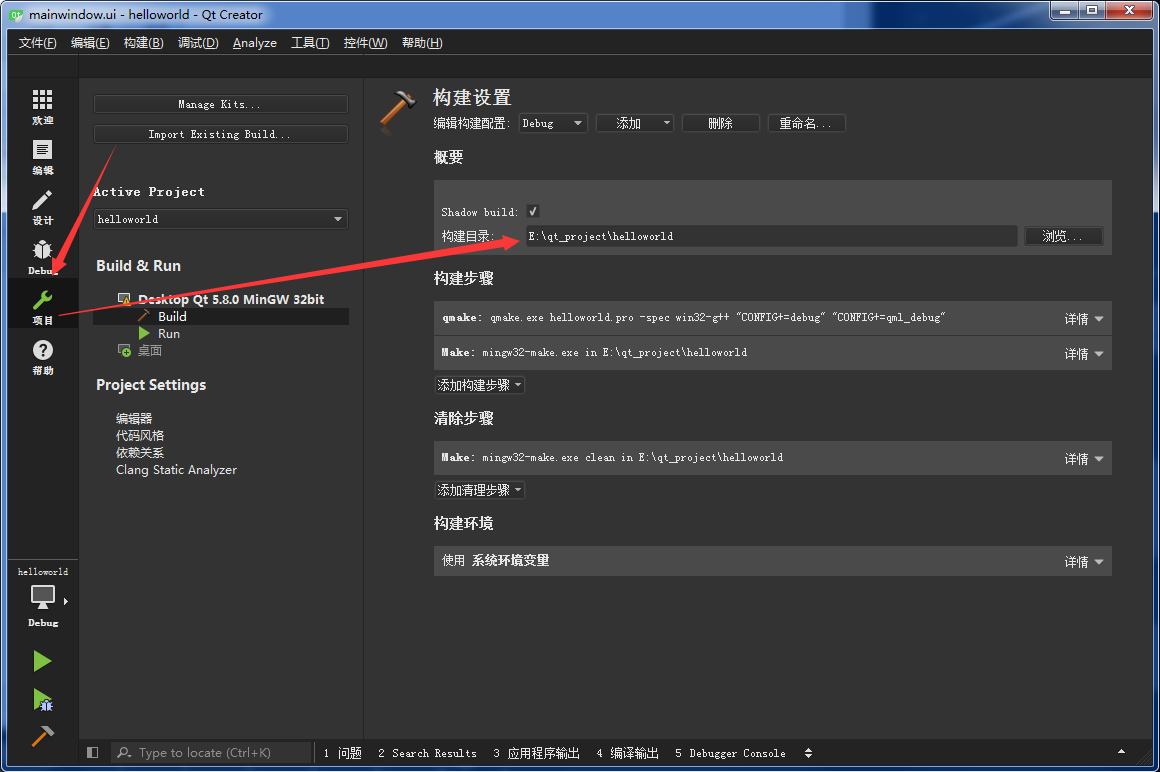1160x772 pixels.
Task: Open the 添加清理步骤 dropdown
Action: 479,490
